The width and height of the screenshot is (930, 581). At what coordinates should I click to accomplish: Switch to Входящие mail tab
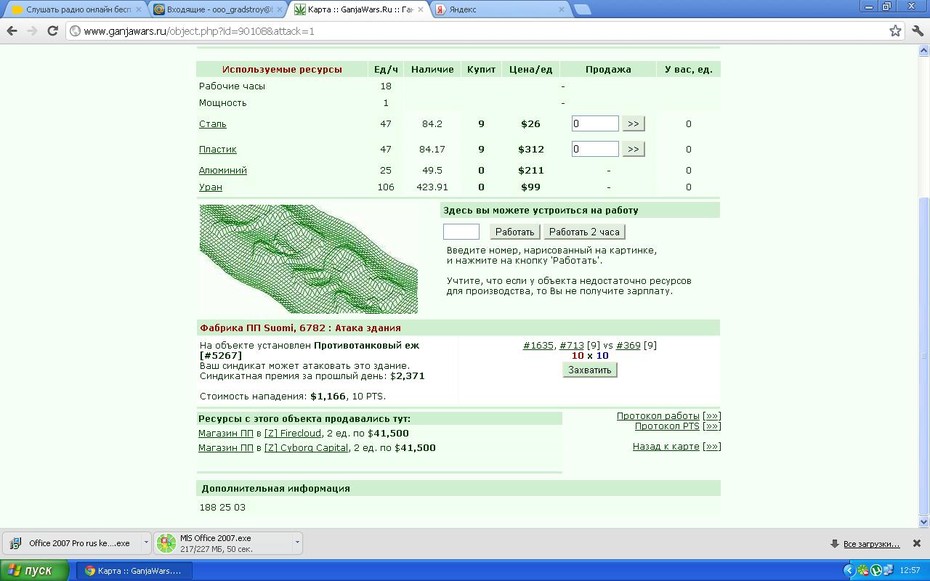pyautogui.click(x=218, y=9)
